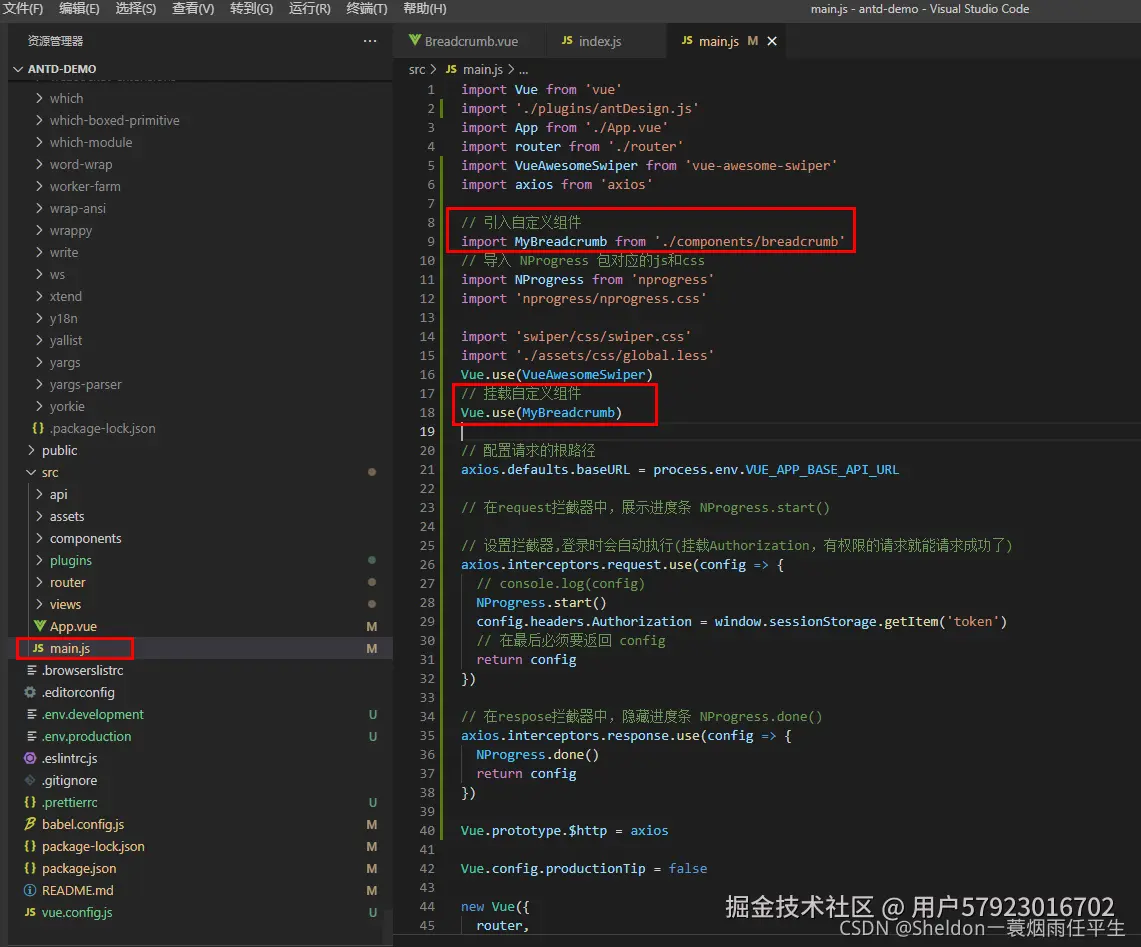Open package-lock.json braces icon file

[x=30, y=846]
